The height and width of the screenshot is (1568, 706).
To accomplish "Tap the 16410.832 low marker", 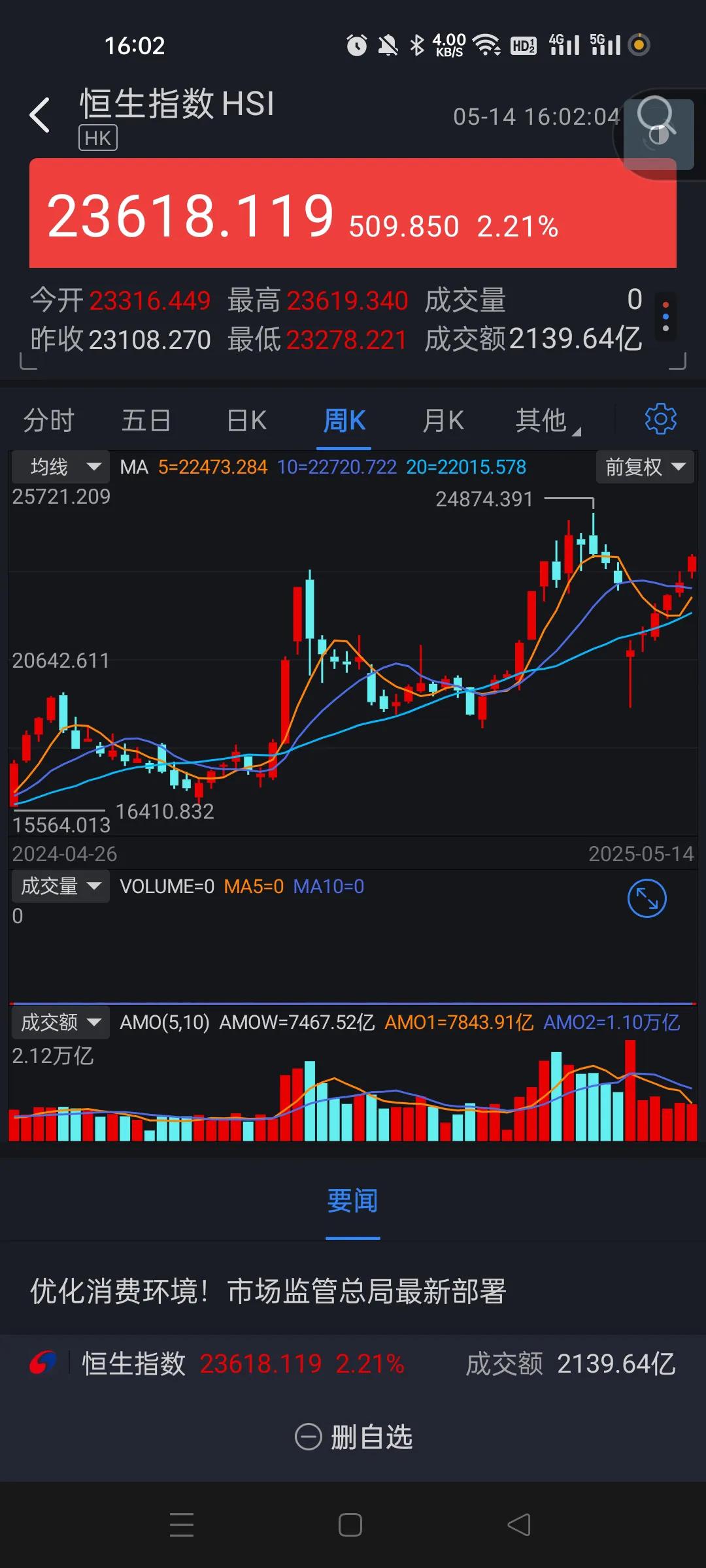I will point(165,811).
